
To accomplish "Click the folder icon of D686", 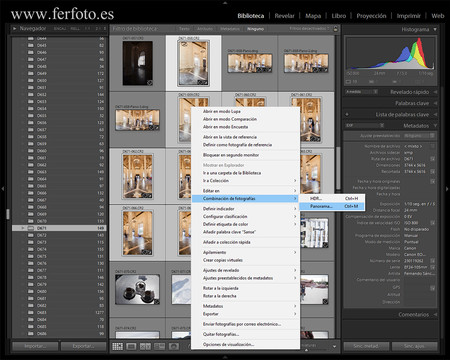I will pos(31,333).
